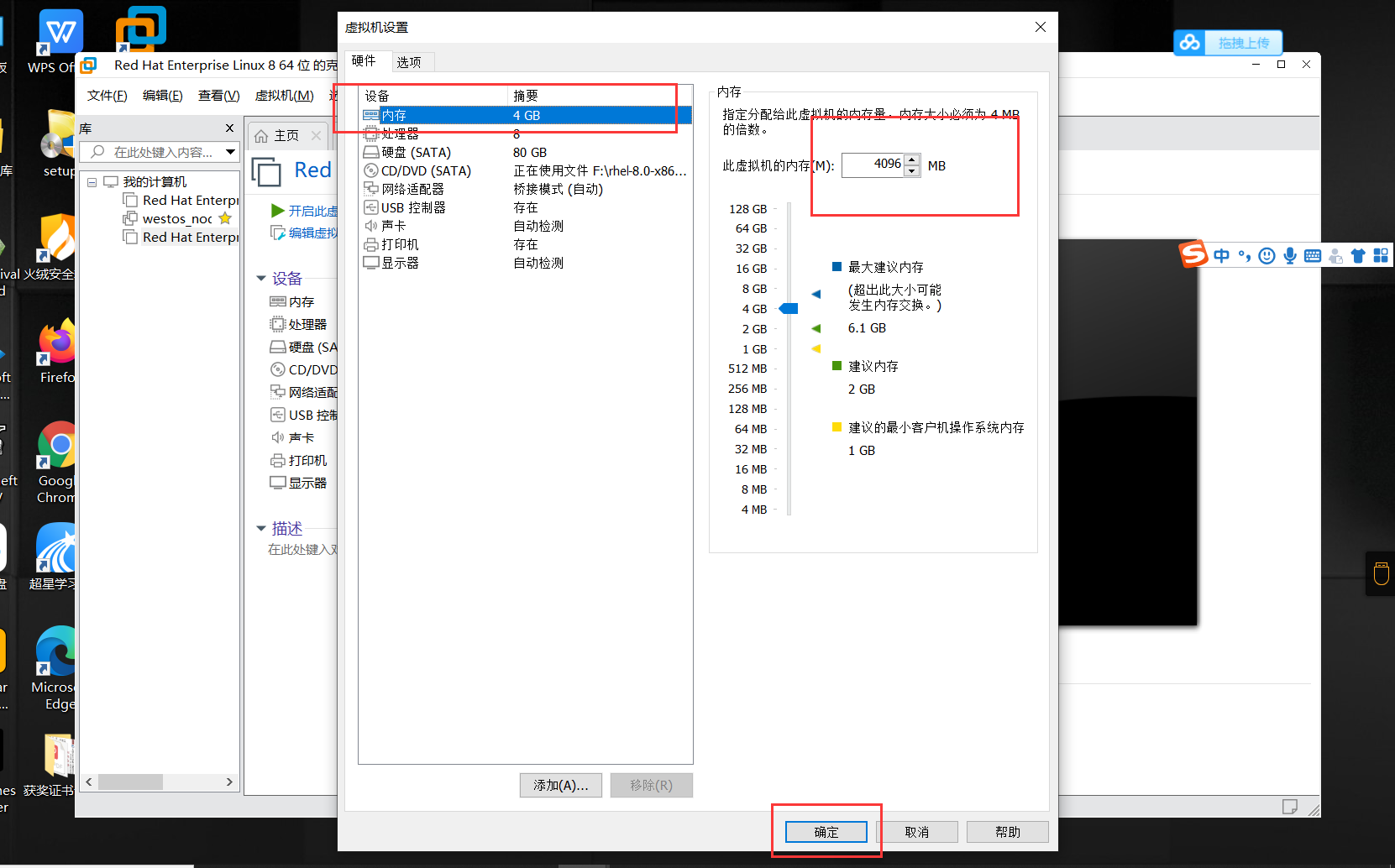Collapse the 我的计算机 tree node
The width and height of the screenshot is (1395, 868).
click(x=92, y=182)
